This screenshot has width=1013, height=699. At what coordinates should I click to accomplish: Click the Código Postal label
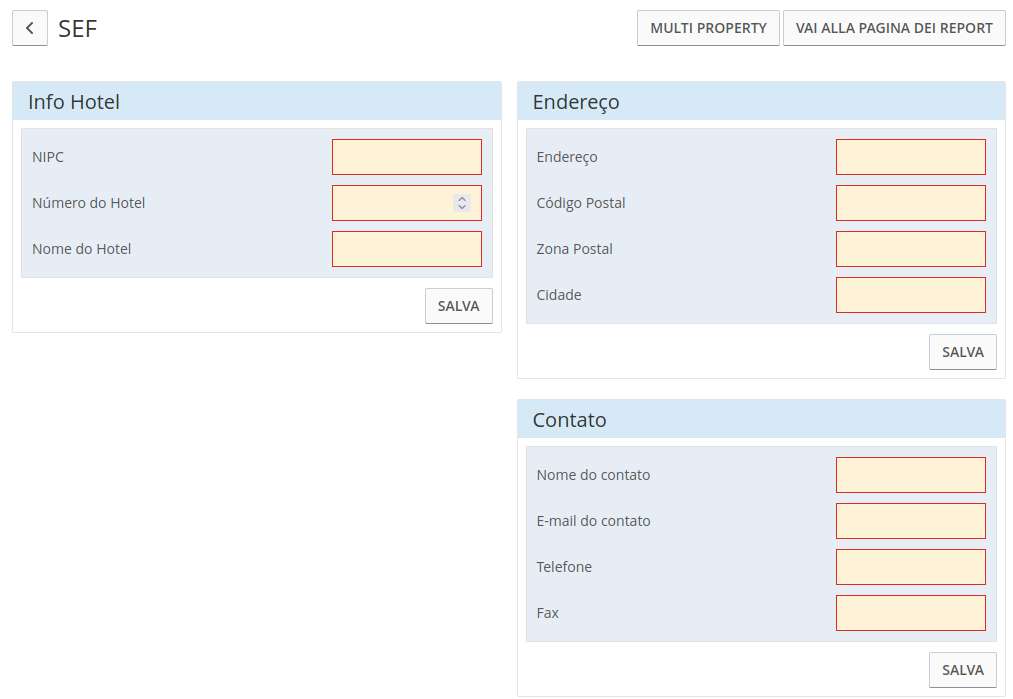(581, 203)
